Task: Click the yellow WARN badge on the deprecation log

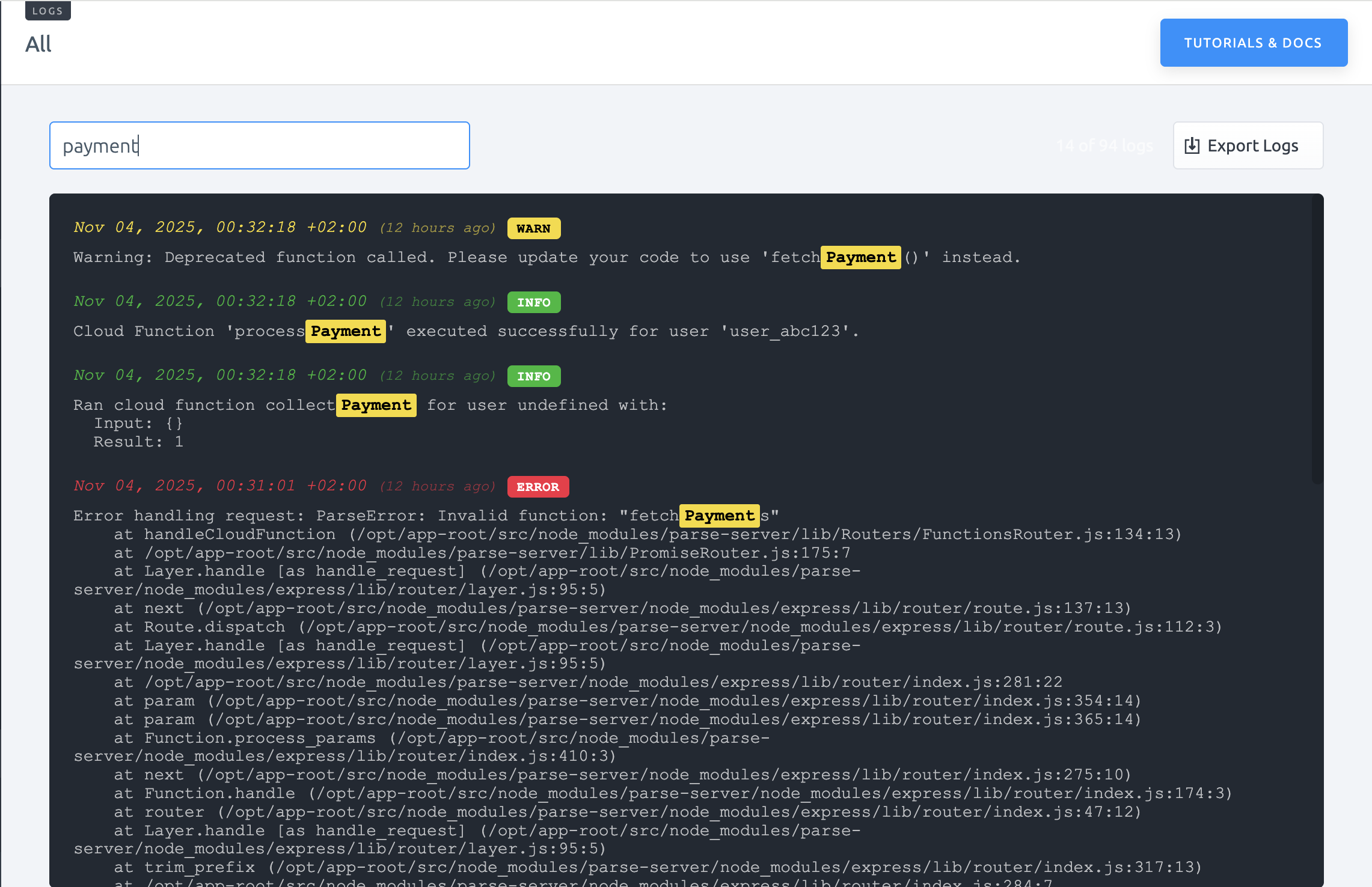Action: click(x=533, y=228)
